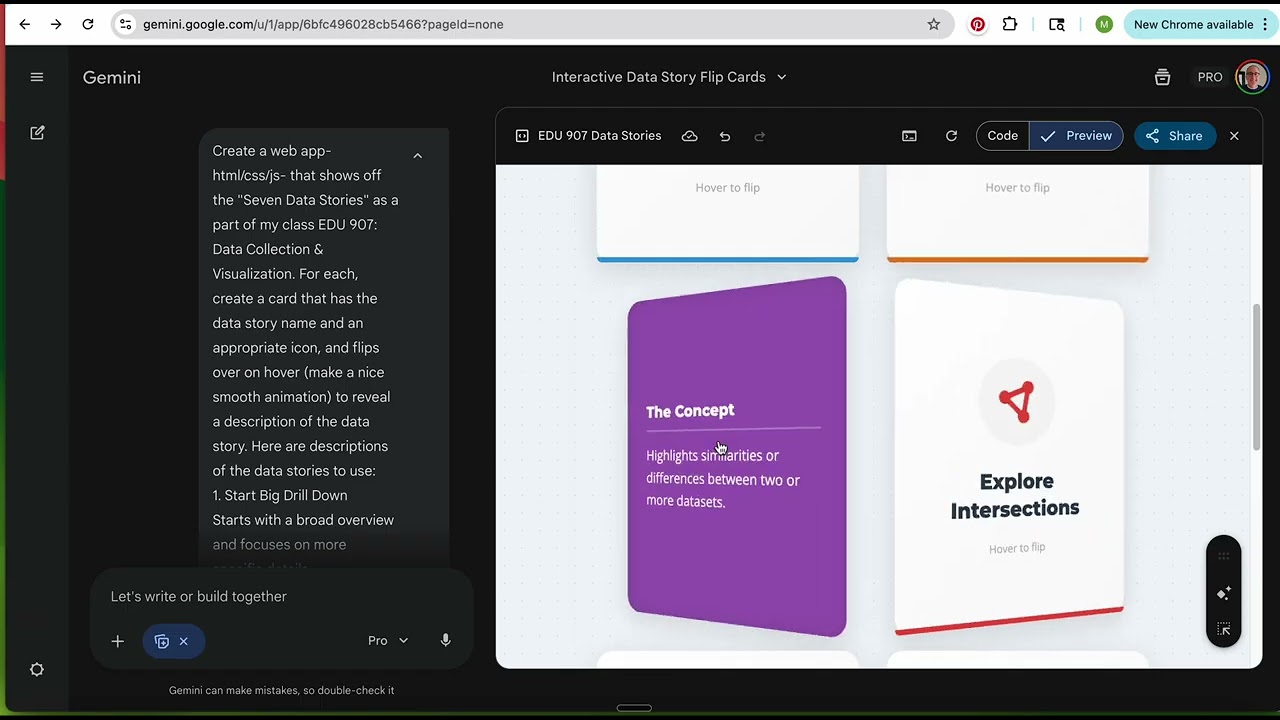The image size is (1280, 720).
Task: Click the element select icon in the floating toolbar
Action: tap(1223, 629)
